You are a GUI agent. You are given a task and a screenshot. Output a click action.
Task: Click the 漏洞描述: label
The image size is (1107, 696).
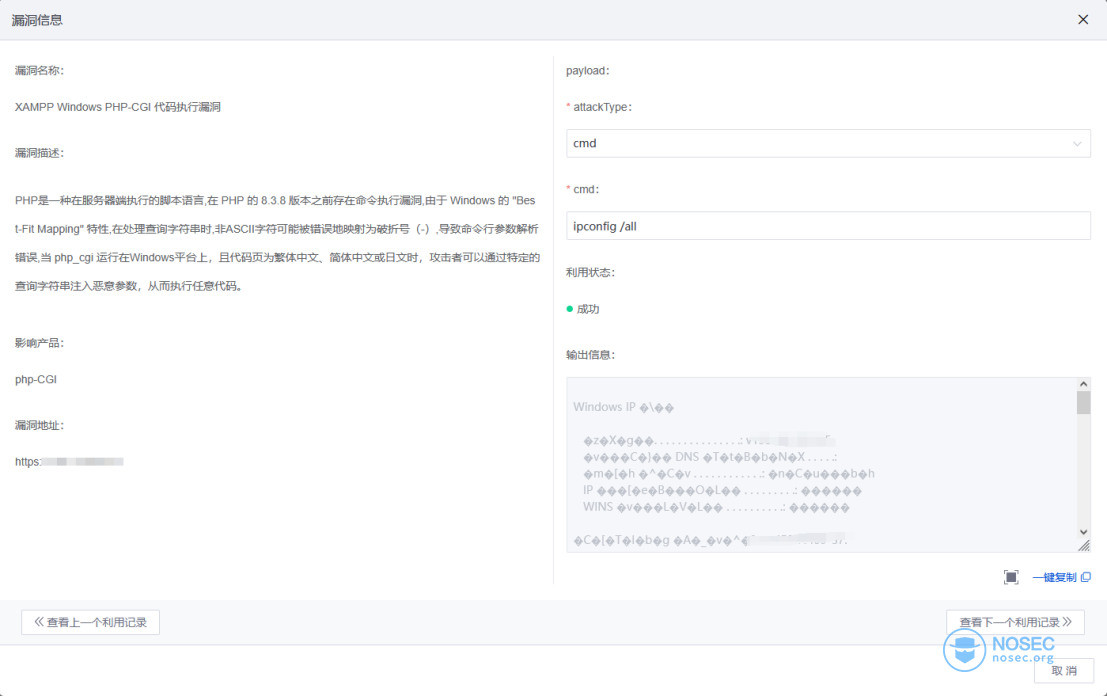tap(40, 153)
